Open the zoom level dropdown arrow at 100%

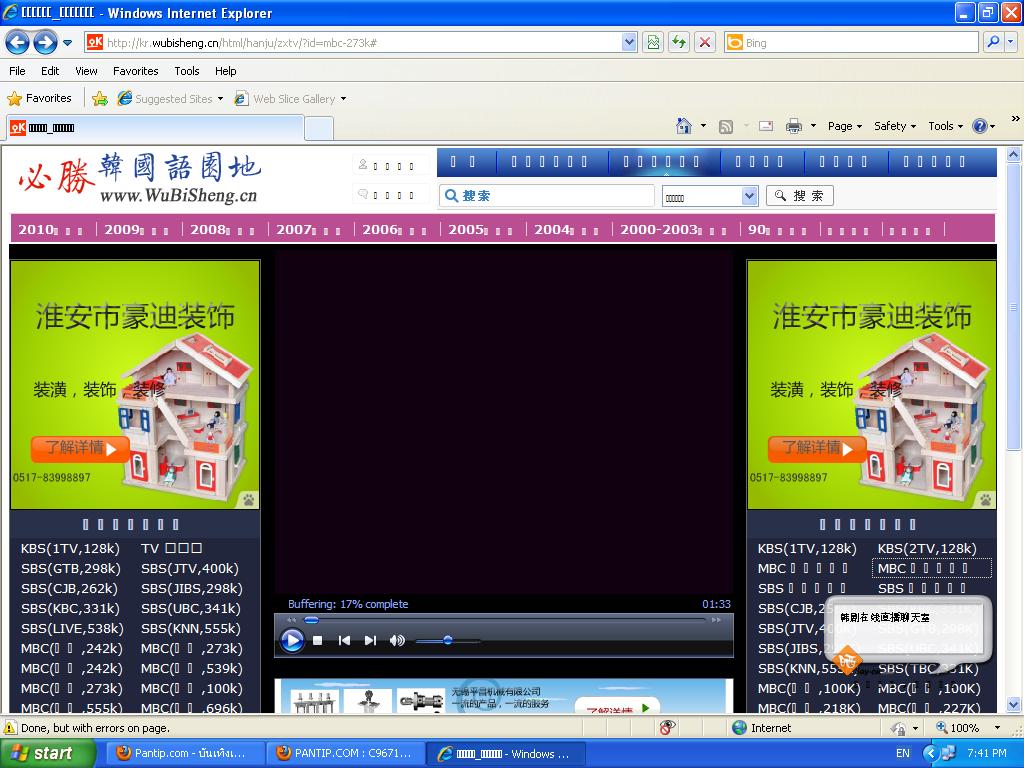point(997,728)
